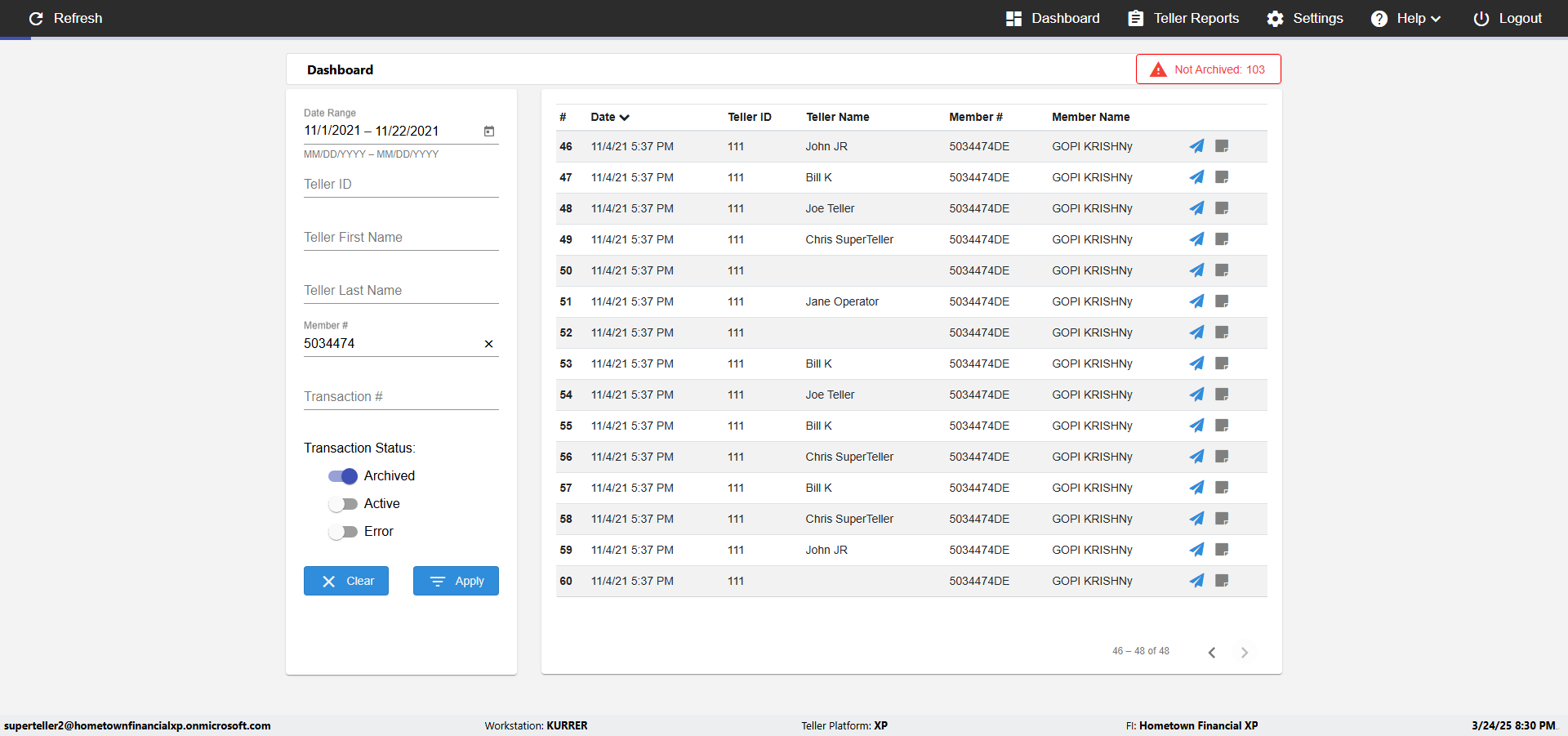
Task: Sort by the Date column header
Action: (x=610, y=117)
